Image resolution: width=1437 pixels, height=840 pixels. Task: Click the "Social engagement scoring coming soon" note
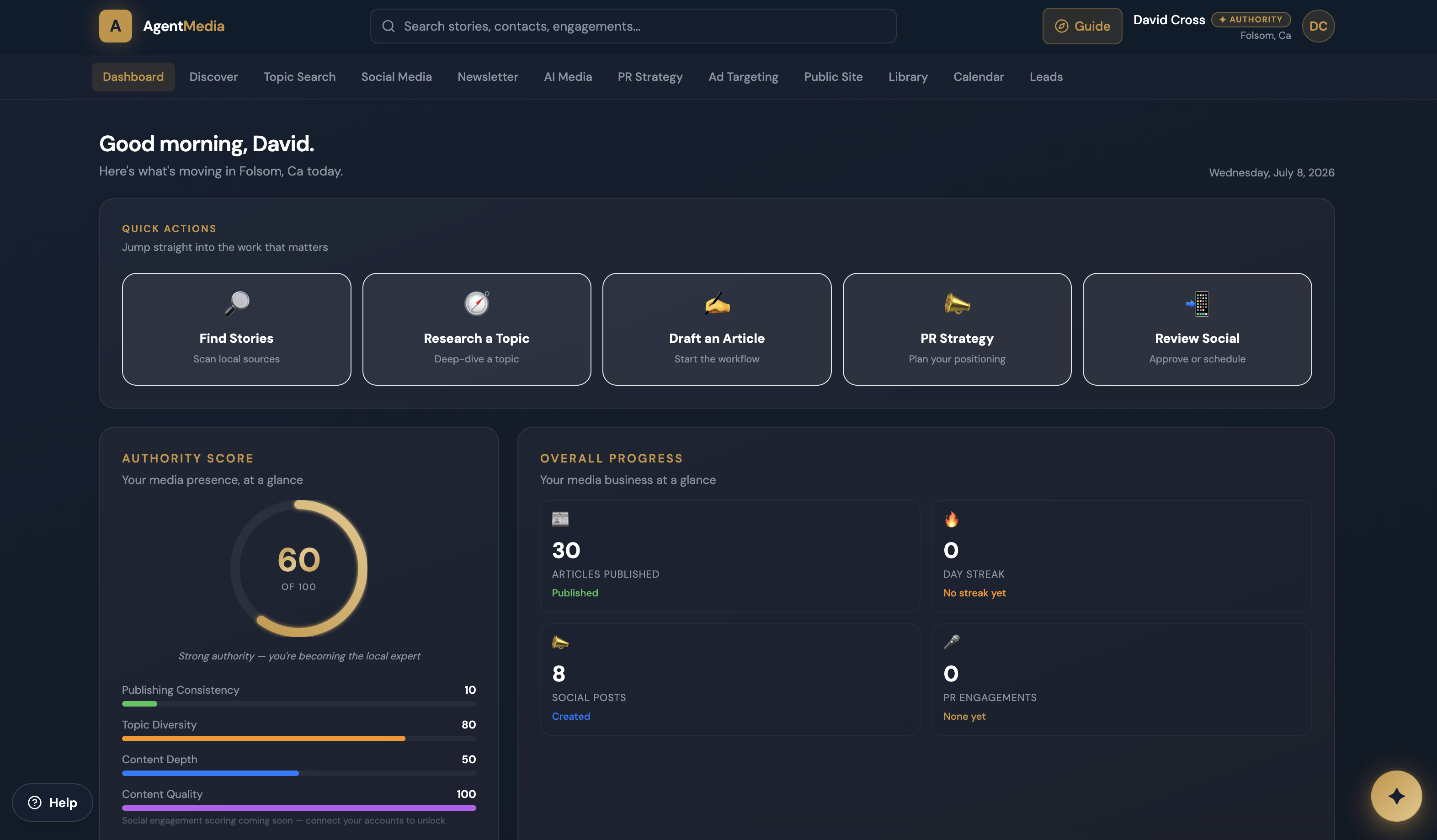pos(283,820)
